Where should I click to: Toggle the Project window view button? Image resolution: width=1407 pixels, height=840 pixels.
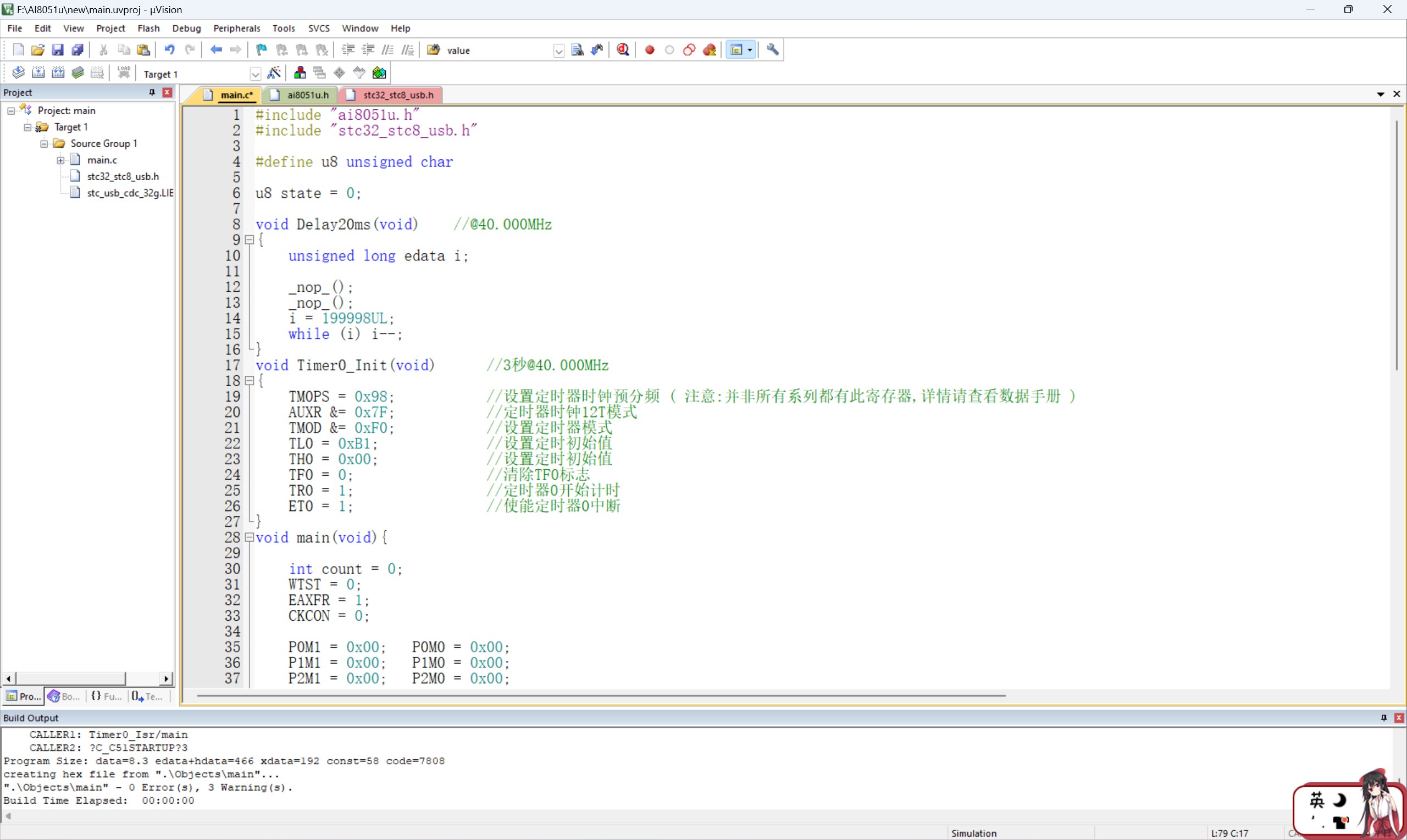(x=736, y=50)
